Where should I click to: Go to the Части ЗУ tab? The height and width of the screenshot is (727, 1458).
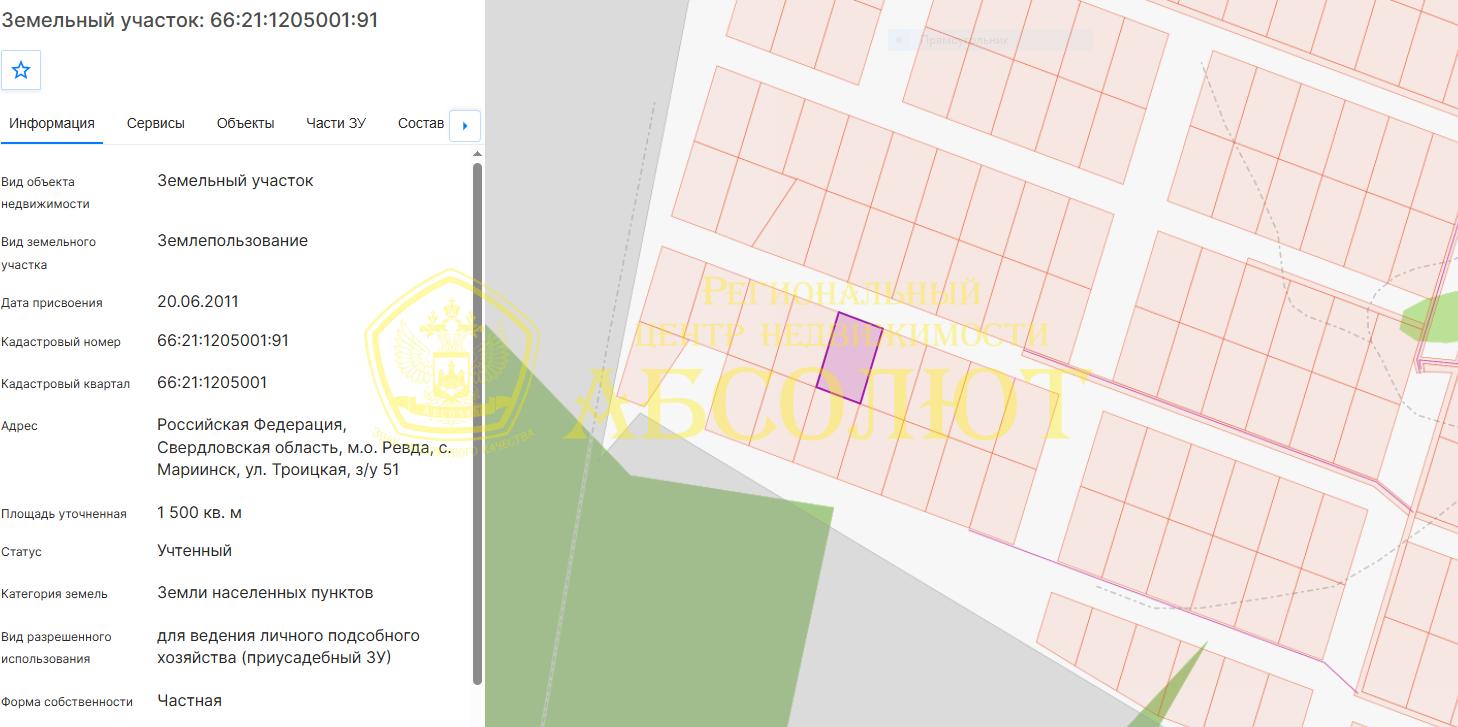pyautogui.click(x=336, y=123)
